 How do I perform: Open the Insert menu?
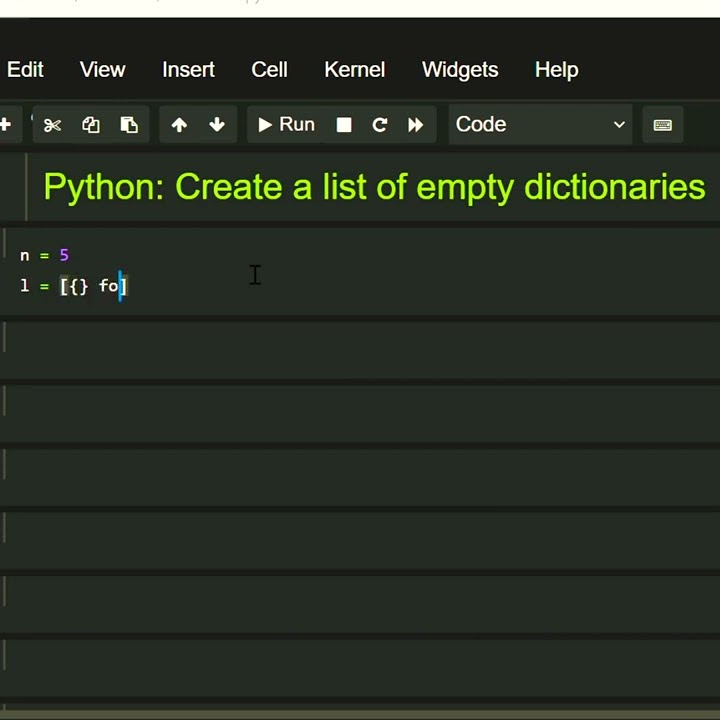[x=188, y=70]
